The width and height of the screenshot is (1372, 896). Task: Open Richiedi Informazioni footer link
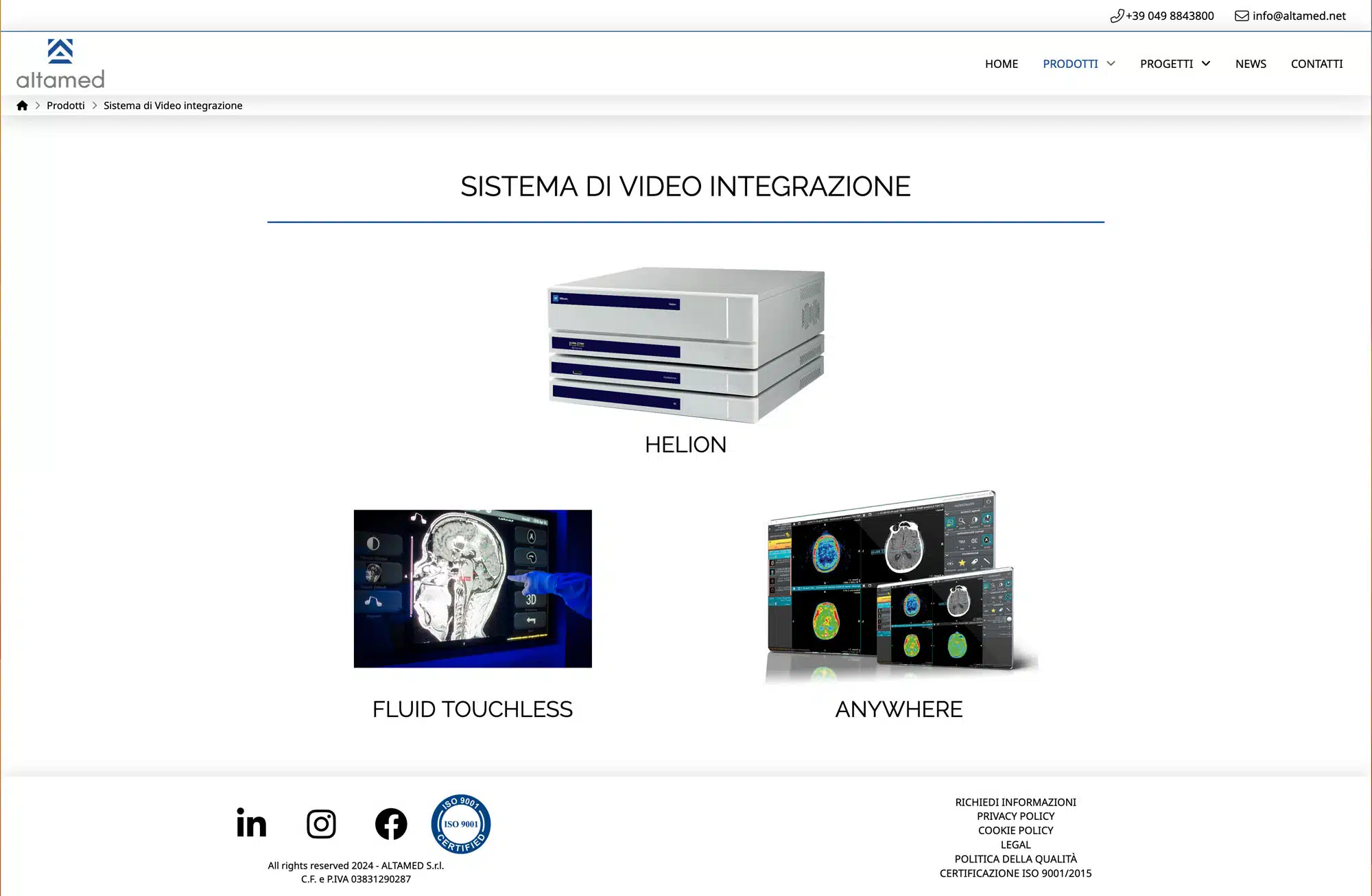(1015, 802)
